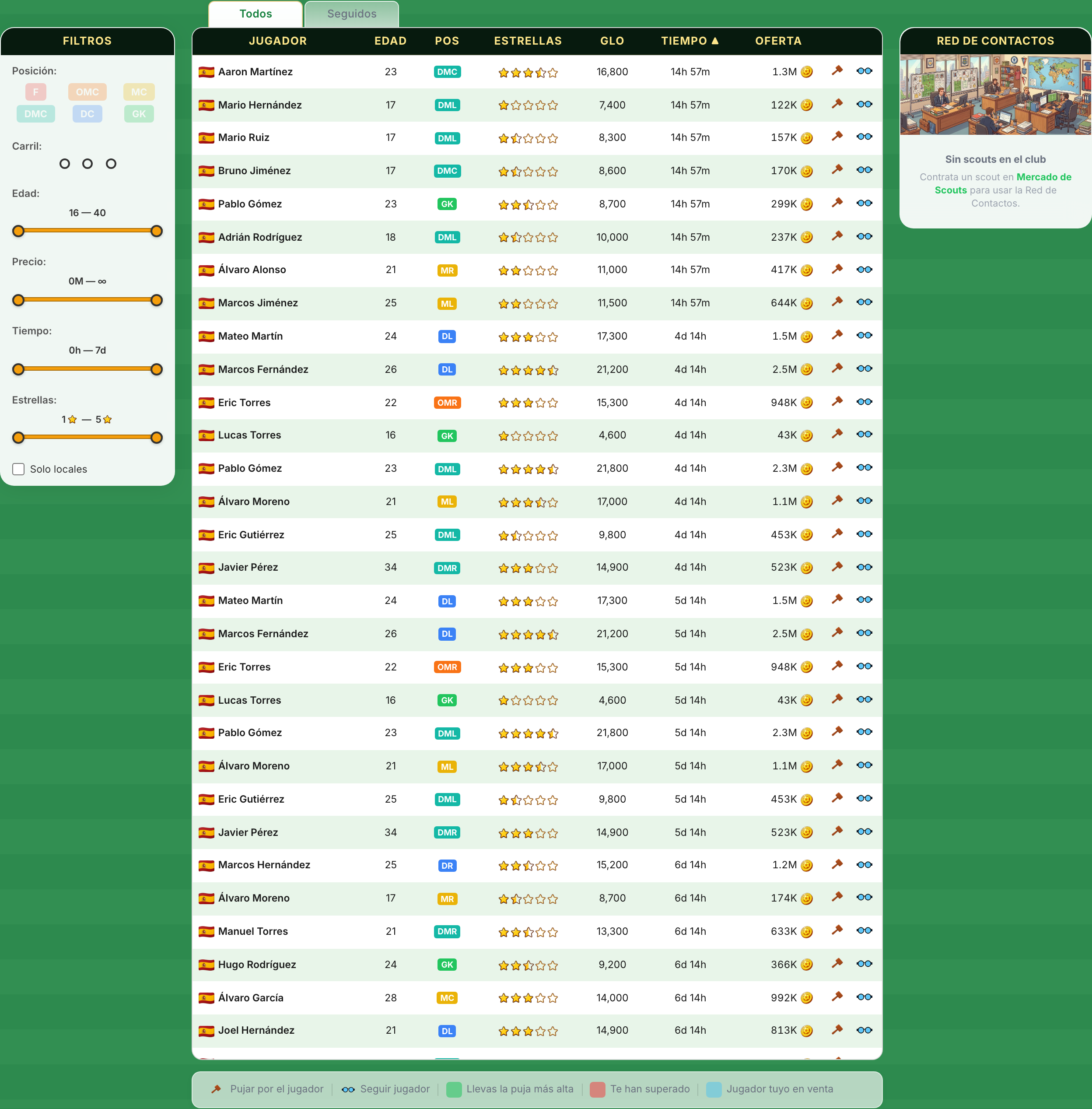Open player Mateo Martín with 4d 14h left
Screen dimensions: 1092x1109
(250, 336)
